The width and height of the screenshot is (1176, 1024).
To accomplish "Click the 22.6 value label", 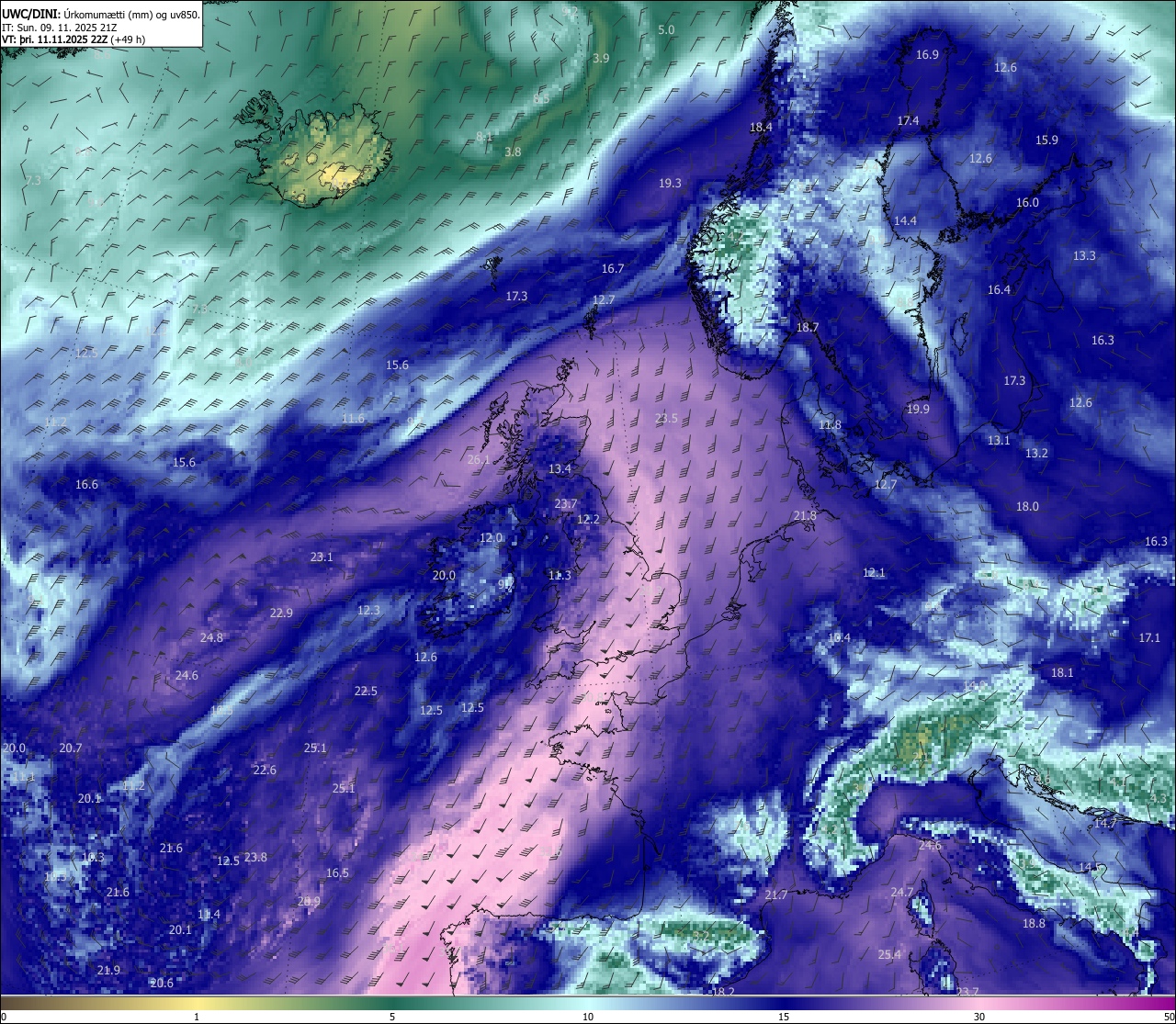I will pos(265,770).
